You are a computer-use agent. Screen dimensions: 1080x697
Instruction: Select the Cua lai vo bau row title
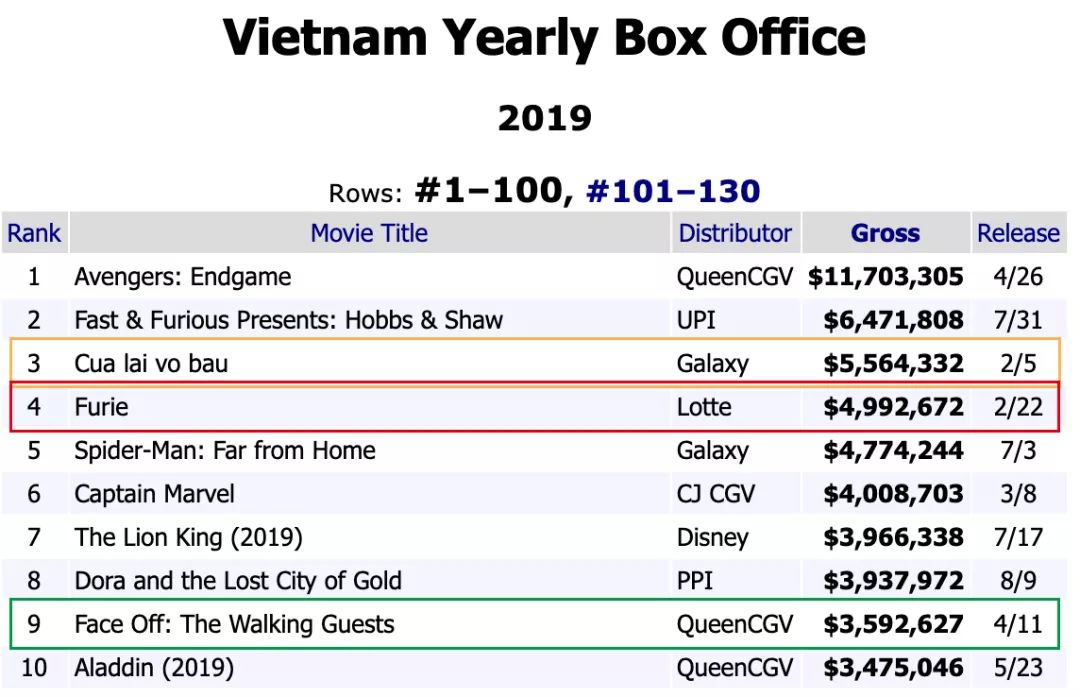tap(151, 363)
